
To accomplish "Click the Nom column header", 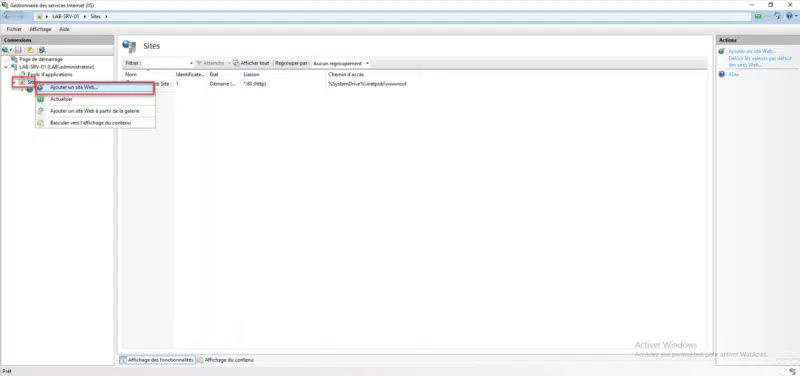I will click(148, 74).
